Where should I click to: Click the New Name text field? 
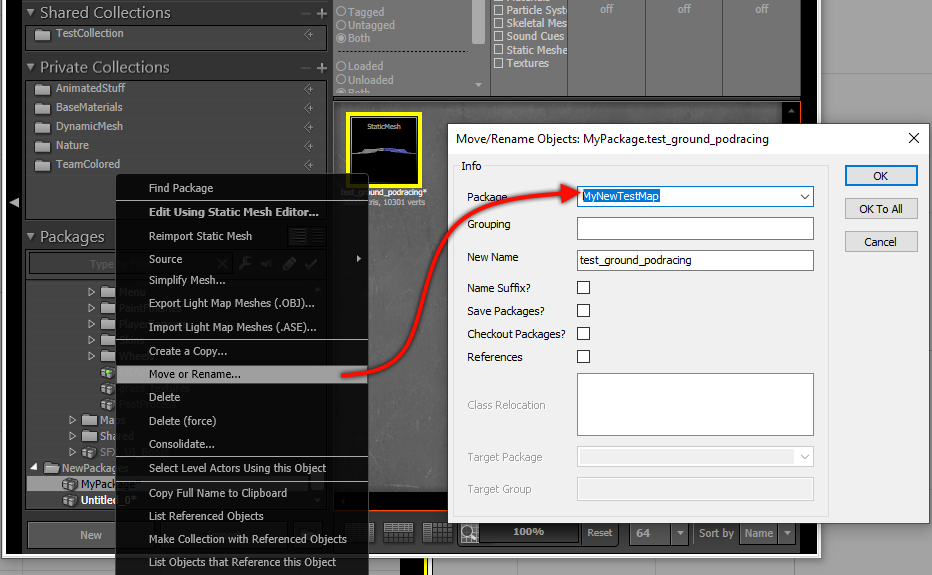coord(695,260)
